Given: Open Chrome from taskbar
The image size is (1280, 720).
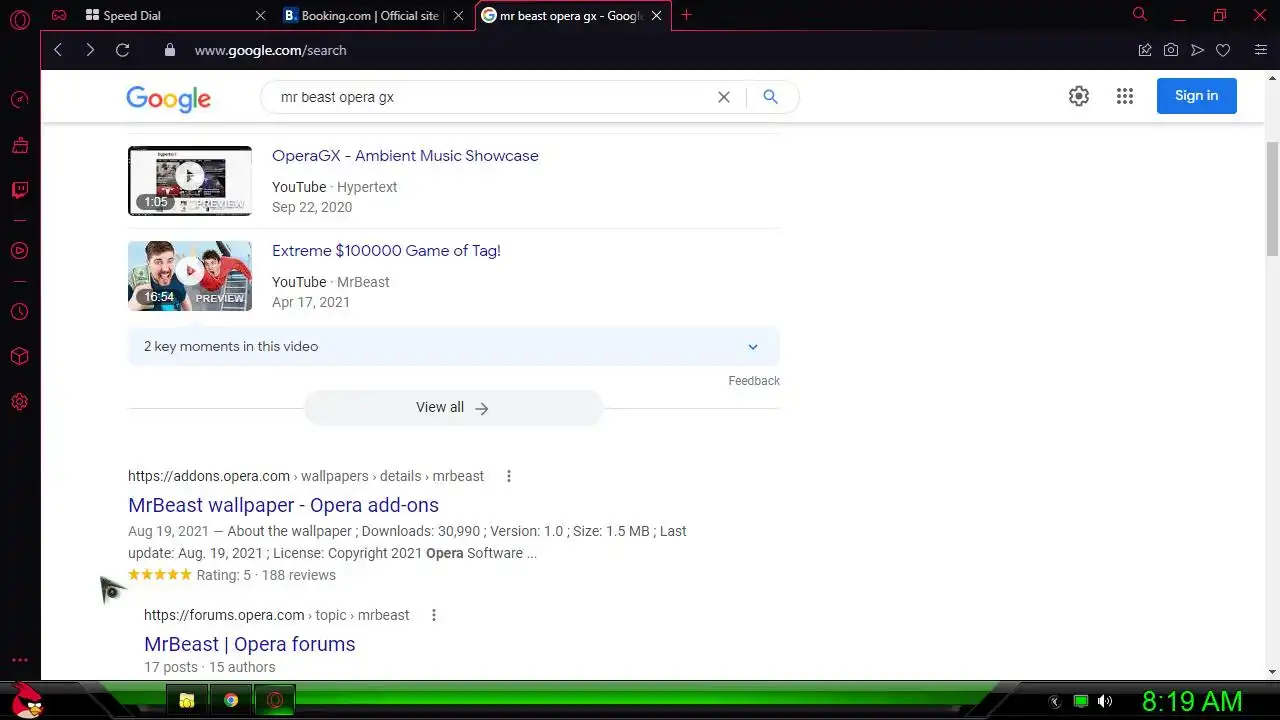Looking at the screenshot, I should pyautogui.click(x=231, y=700).
